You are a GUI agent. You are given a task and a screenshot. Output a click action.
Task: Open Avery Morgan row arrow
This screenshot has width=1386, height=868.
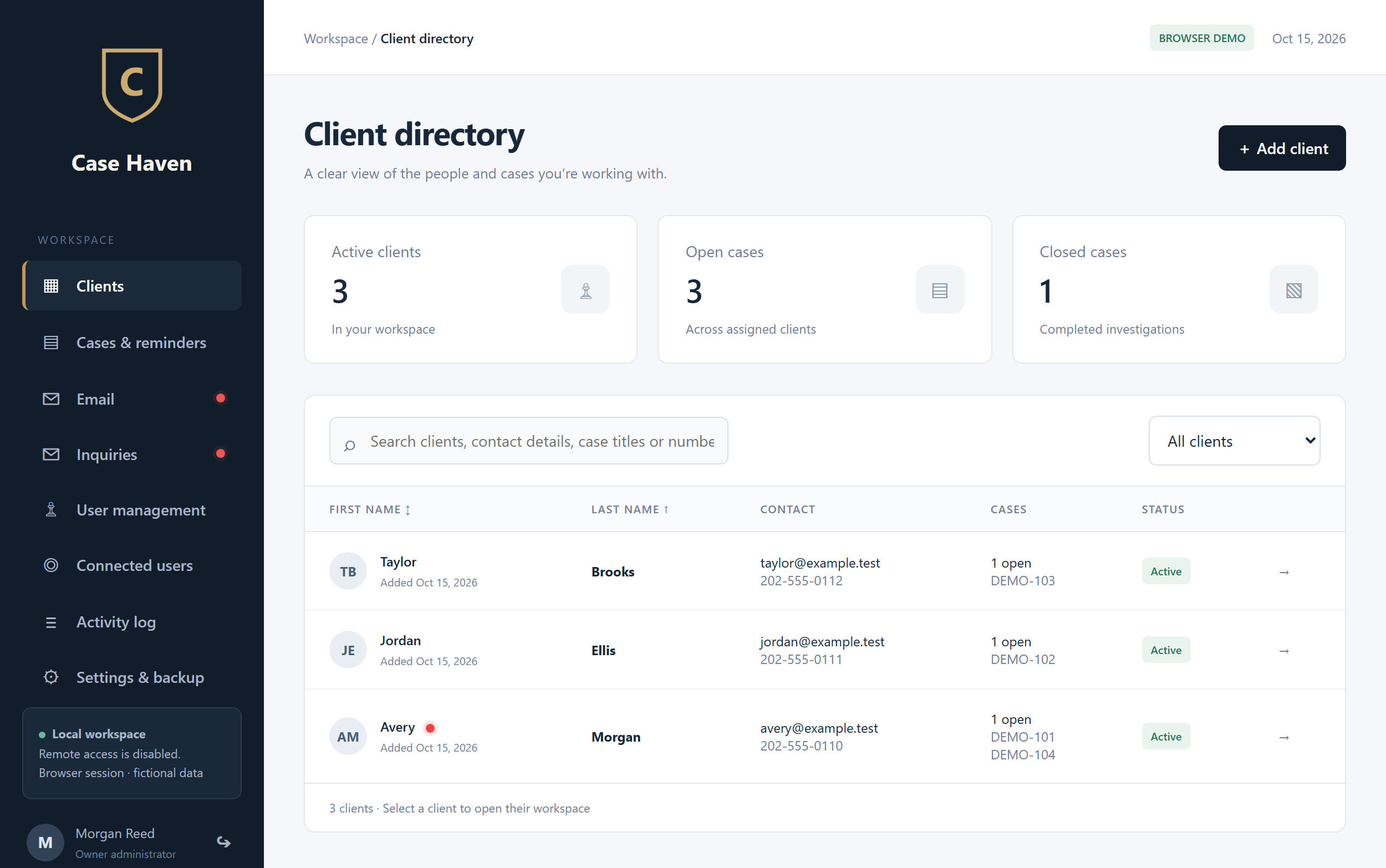(x=1285, y=737)
